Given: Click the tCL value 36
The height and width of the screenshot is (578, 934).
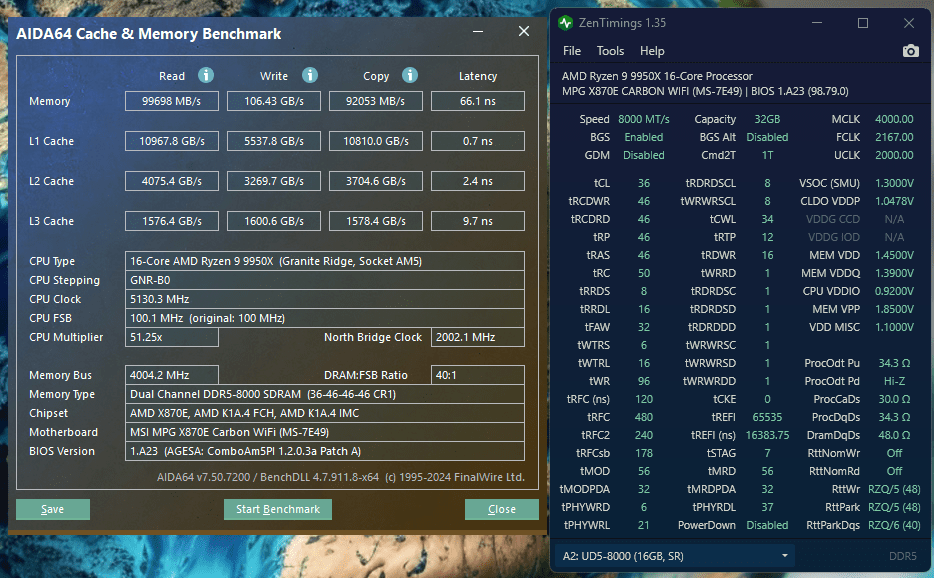Looking at the screenshot, I should [x=644, y=183].
